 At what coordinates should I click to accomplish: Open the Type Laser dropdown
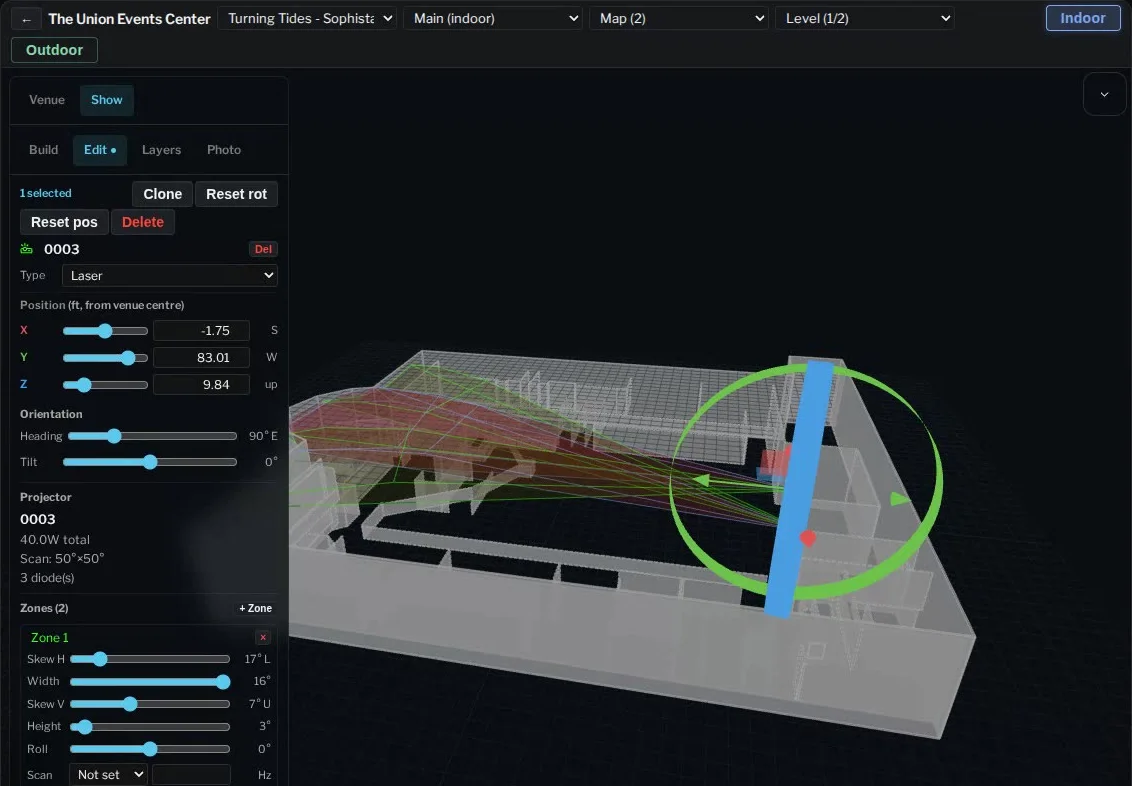pyautogui.click(x=170, y=276)
